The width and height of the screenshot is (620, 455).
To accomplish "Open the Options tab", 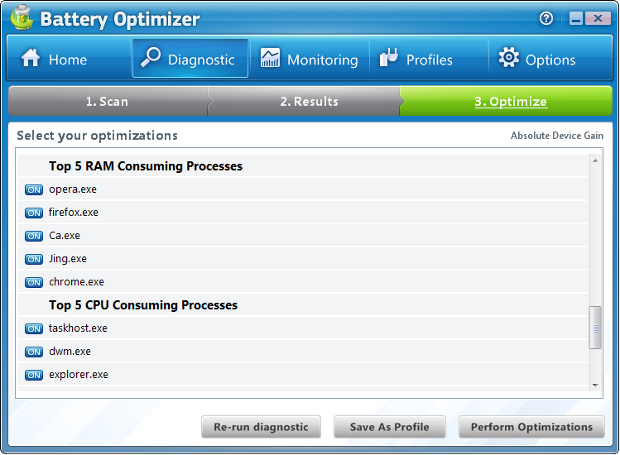I will click(550, 58).
